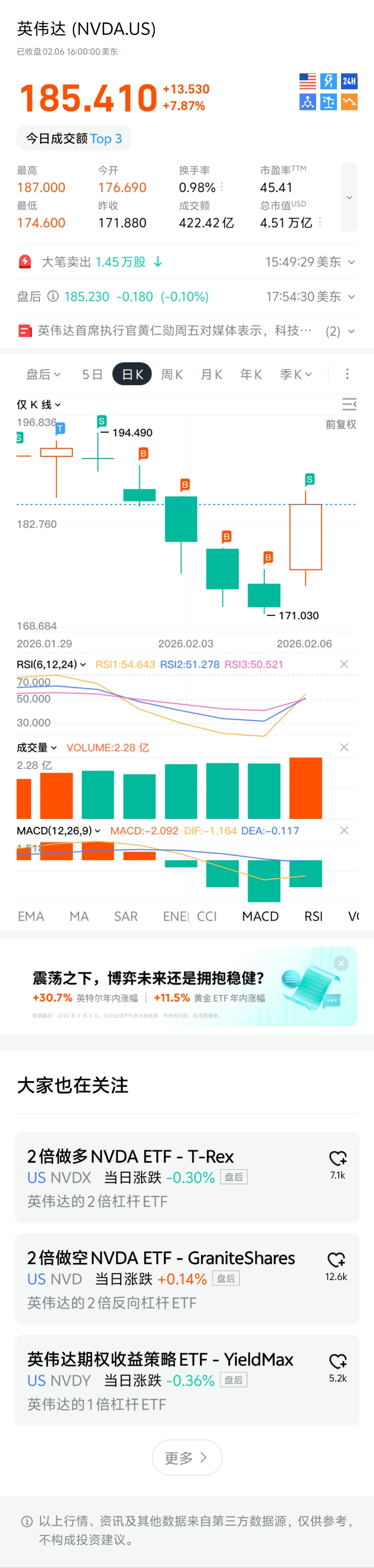Tap the balance scale margin icon
The image size is (374, 1568).
click(x=328, y=102)
